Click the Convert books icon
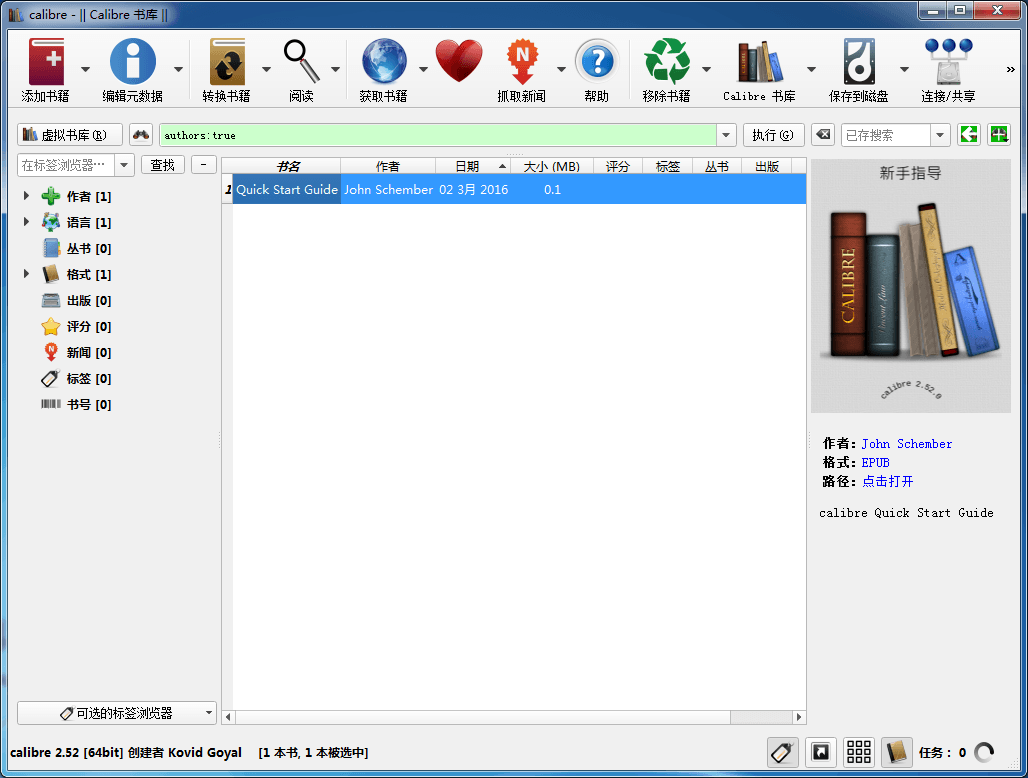Screen dimensions: 1028x778 [227, 62]
